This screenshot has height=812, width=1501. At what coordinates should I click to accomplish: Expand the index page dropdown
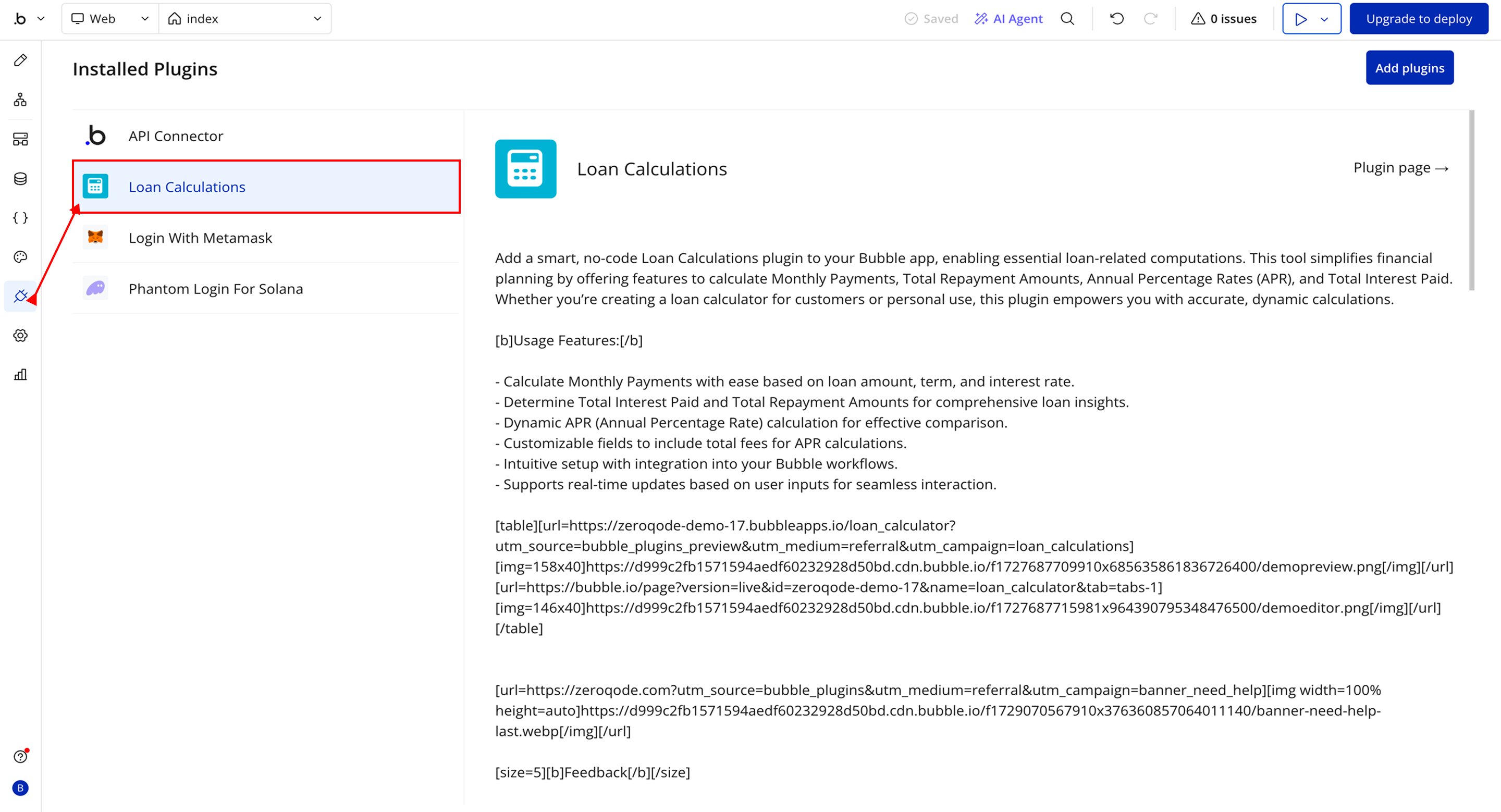tap(245, 19)
